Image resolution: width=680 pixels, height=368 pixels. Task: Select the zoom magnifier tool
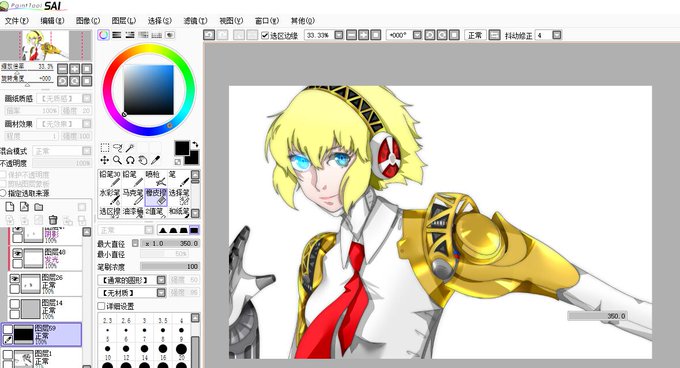pos(118,160)
